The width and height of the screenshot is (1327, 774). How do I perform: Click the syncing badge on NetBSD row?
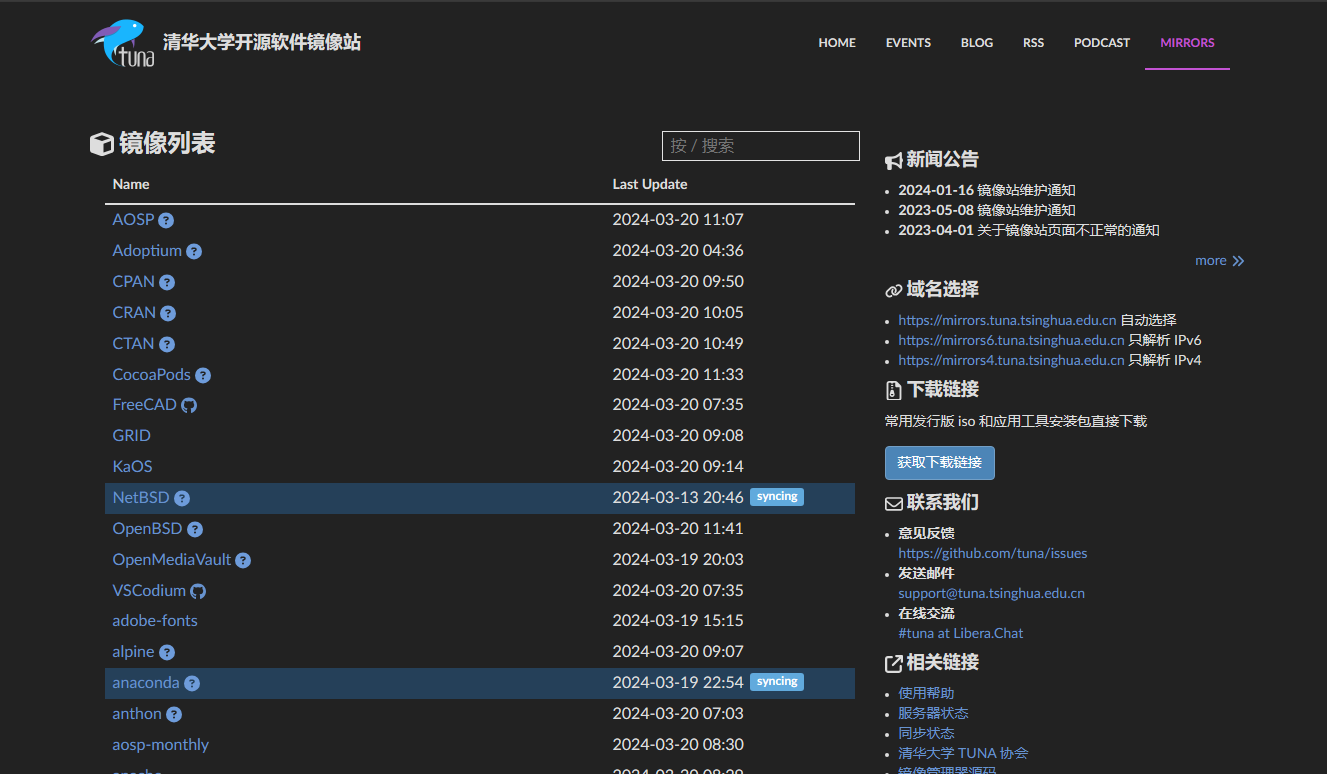click(777, 497)
